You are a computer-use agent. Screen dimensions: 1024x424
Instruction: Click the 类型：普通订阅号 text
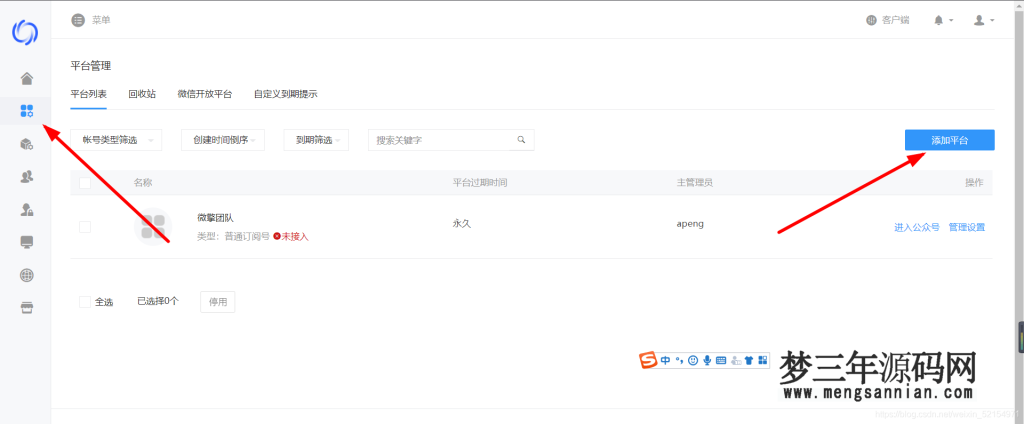click(x=234, y=236)
